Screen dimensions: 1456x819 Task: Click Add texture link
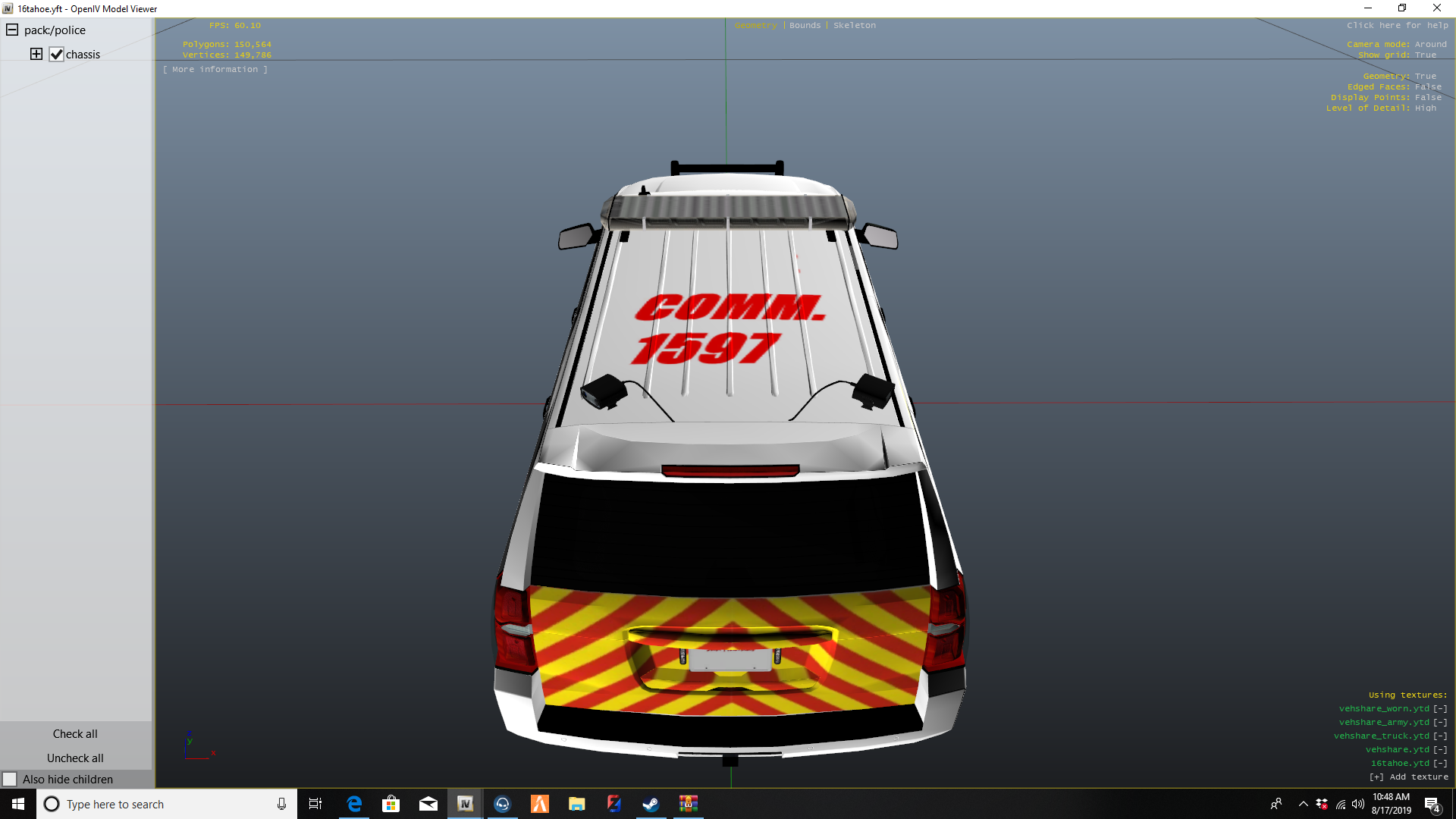1409,777
